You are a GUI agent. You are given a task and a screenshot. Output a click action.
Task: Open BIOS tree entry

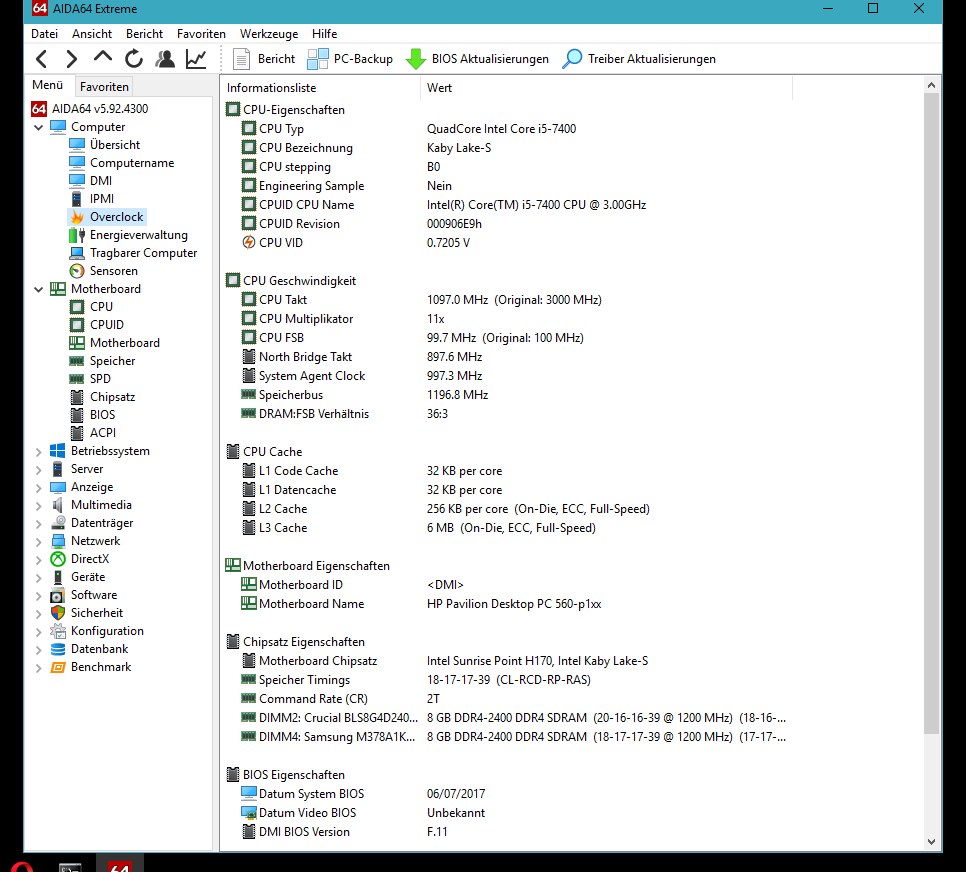pos(92,415)
